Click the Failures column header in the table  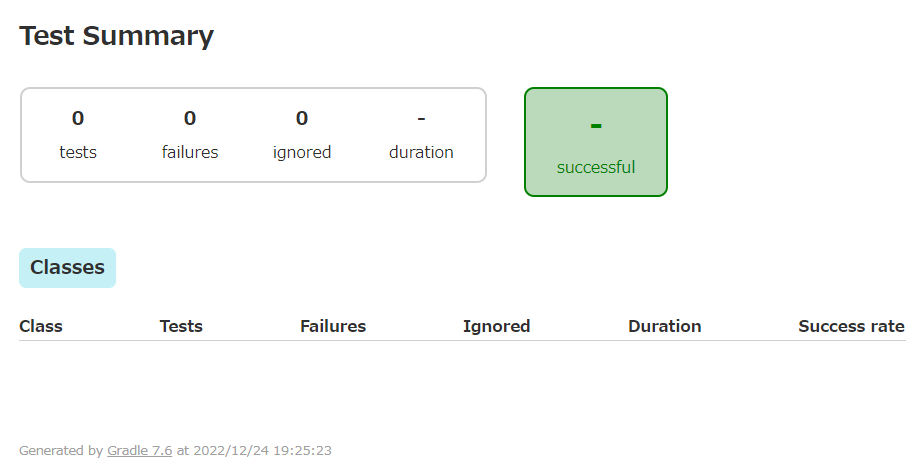click(333, 326)
